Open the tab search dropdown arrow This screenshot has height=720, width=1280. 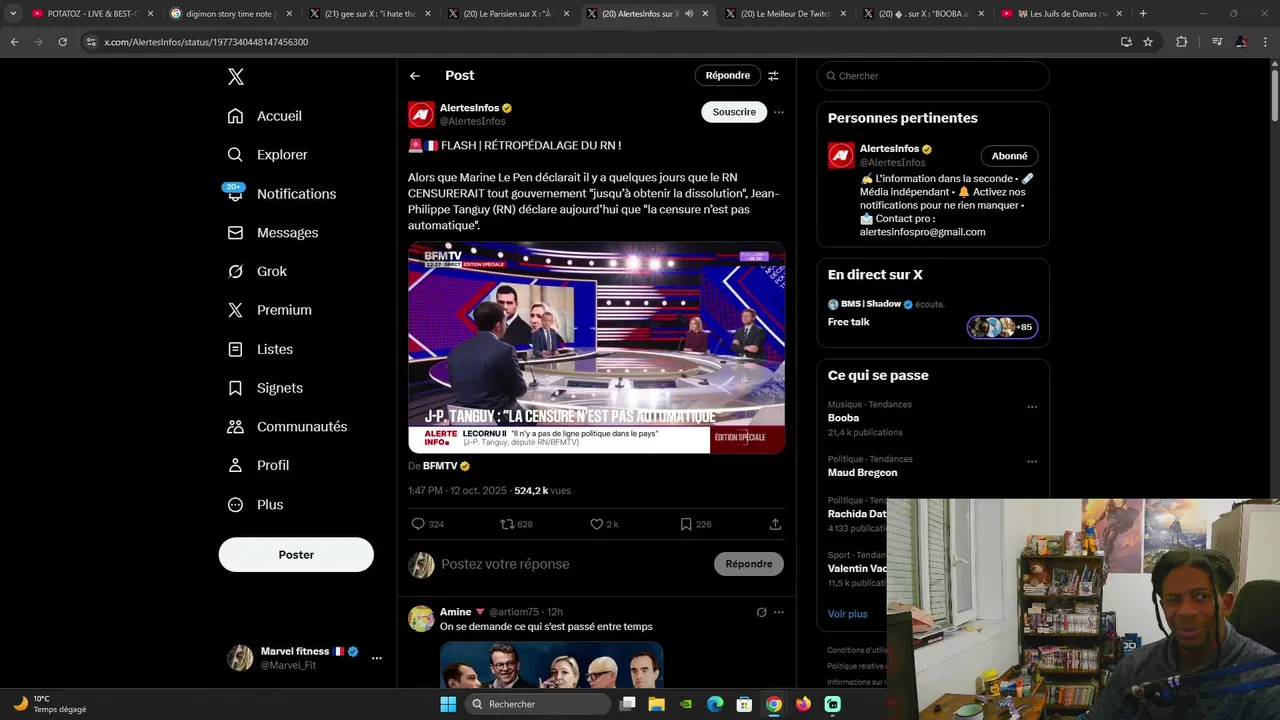click(x=13, y=14)
